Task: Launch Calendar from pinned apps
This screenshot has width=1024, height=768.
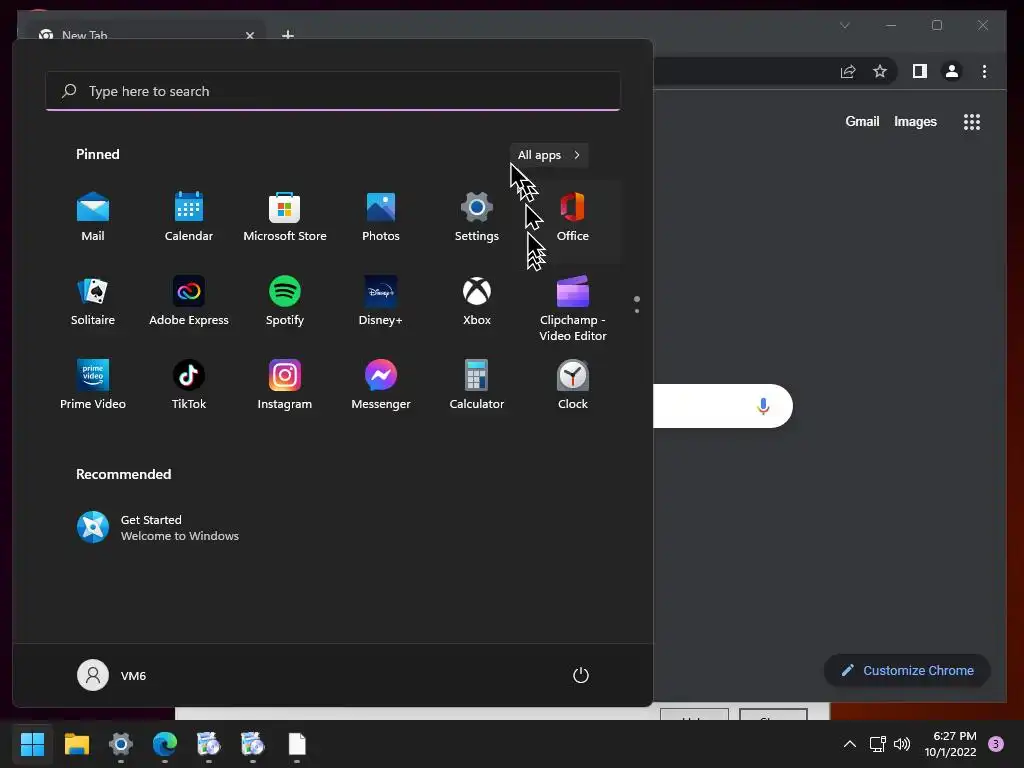Action: click(189, 217)
